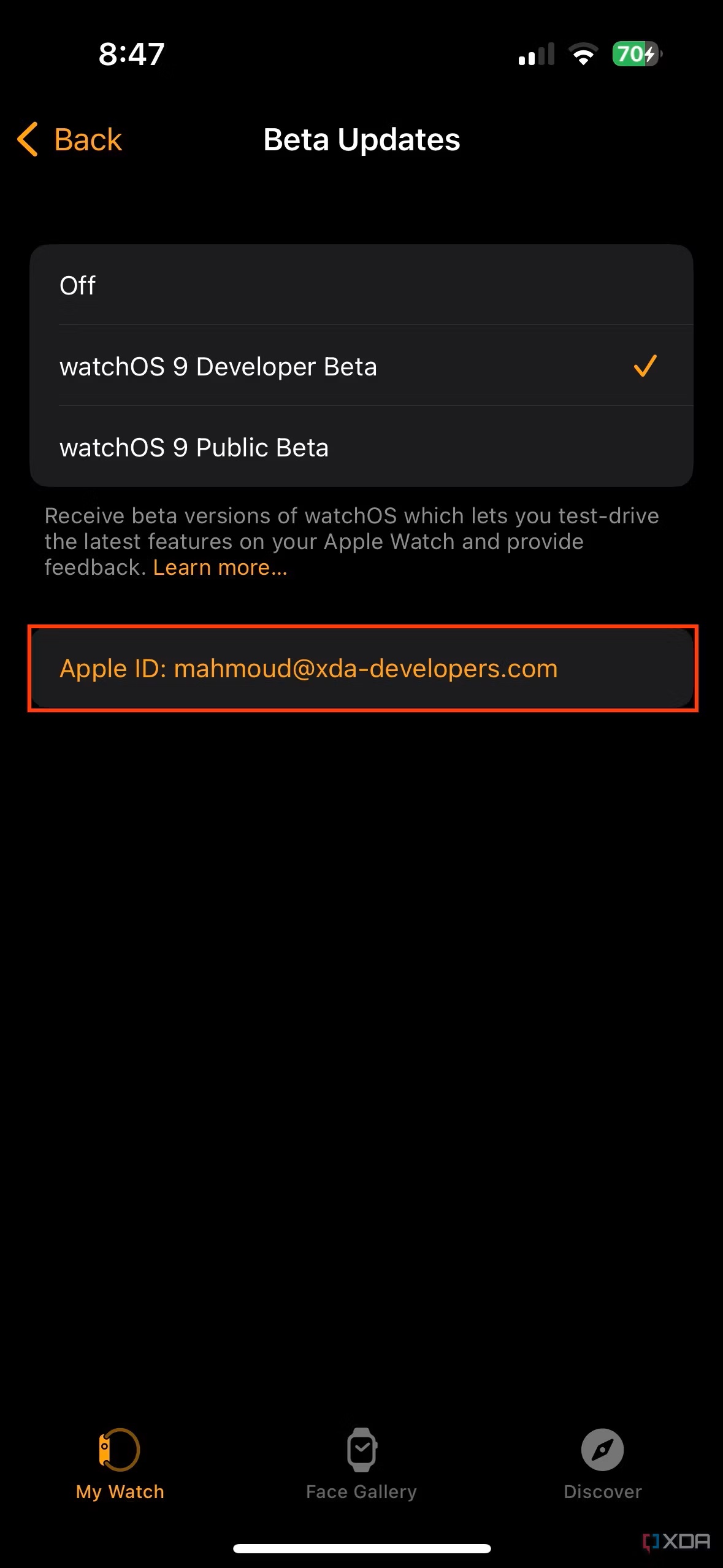The height and width of the screenshot is (1568, 723).
Task: Click the orange checkmark icon
Action: (645, 366)
